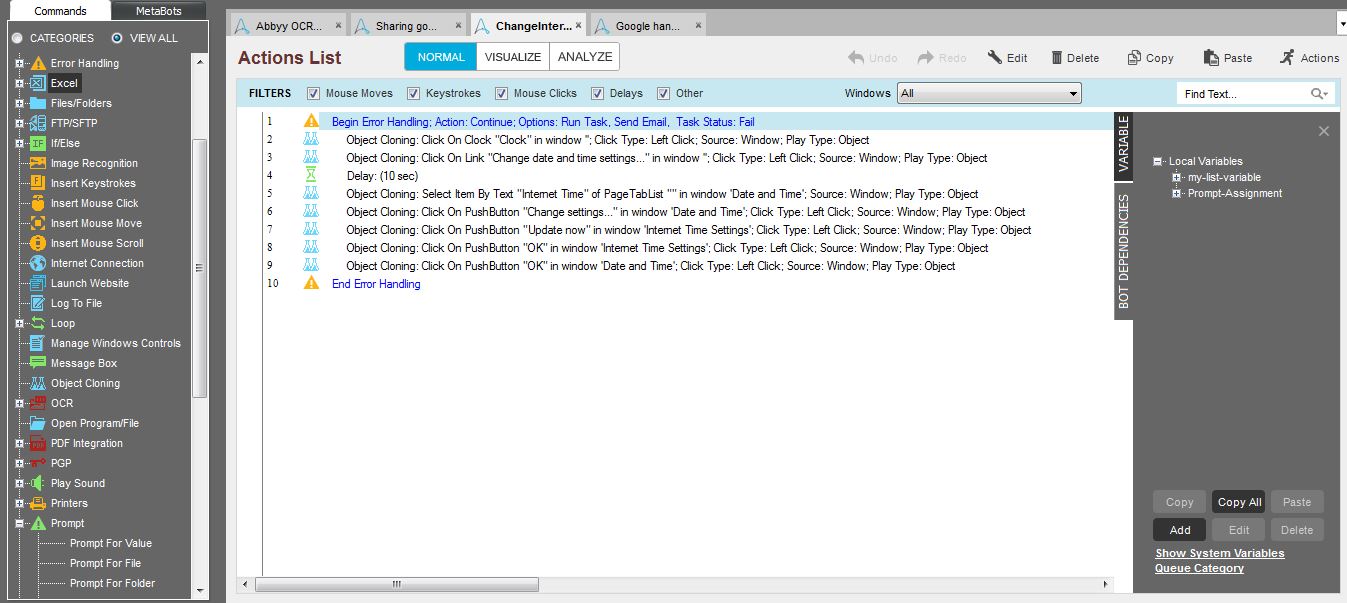Click the Edit wrench icon in toolbar
This screenshot has height=603, width=1347.
[995, 58]
